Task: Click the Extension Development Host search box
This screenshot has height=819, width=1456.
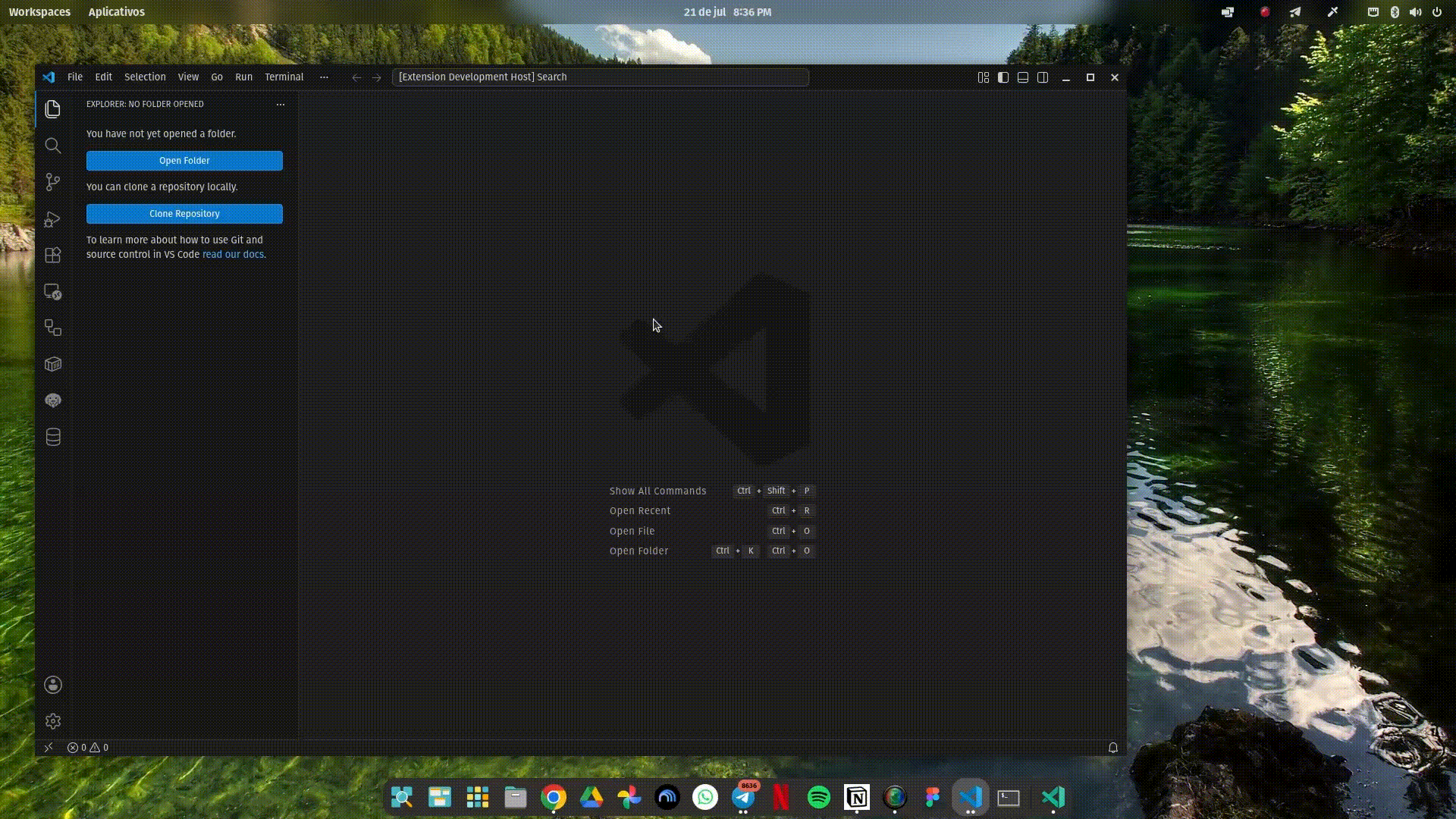Action: click(601, 77)
